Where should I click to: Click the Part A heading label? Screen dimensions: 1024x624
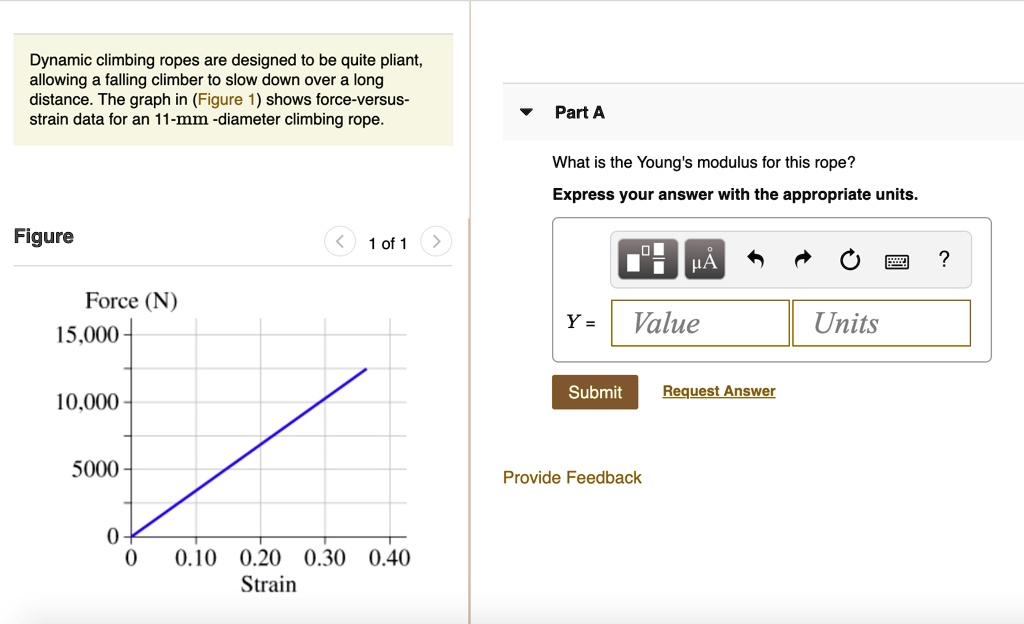(x=580, y=113)
